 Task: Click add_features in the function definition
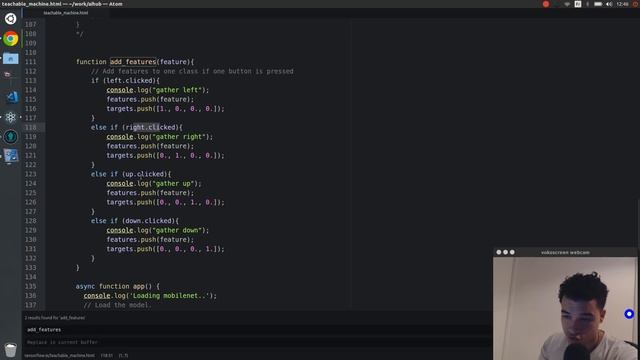(x=133, y=62)
